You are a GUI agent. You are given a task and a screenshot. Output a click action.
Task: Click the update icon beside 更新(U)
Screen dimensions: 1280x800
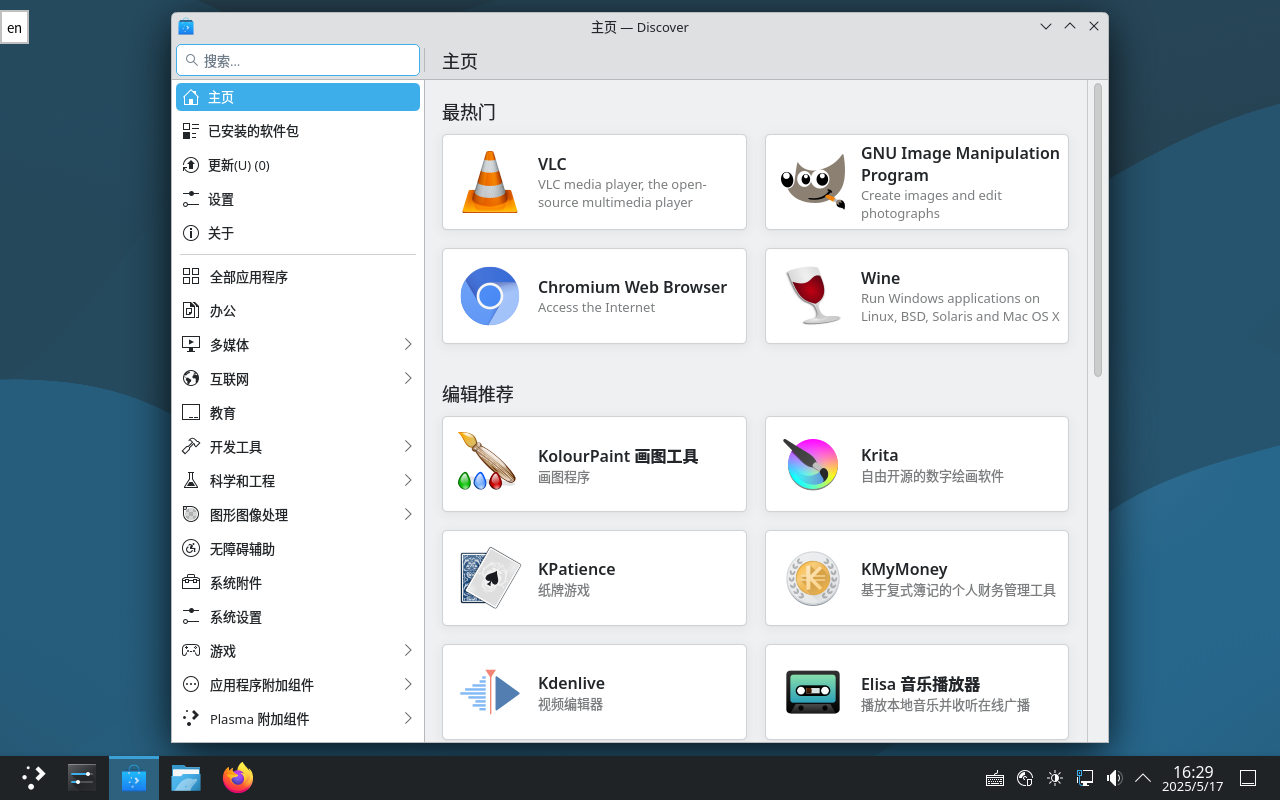click(x=191, y=165)
